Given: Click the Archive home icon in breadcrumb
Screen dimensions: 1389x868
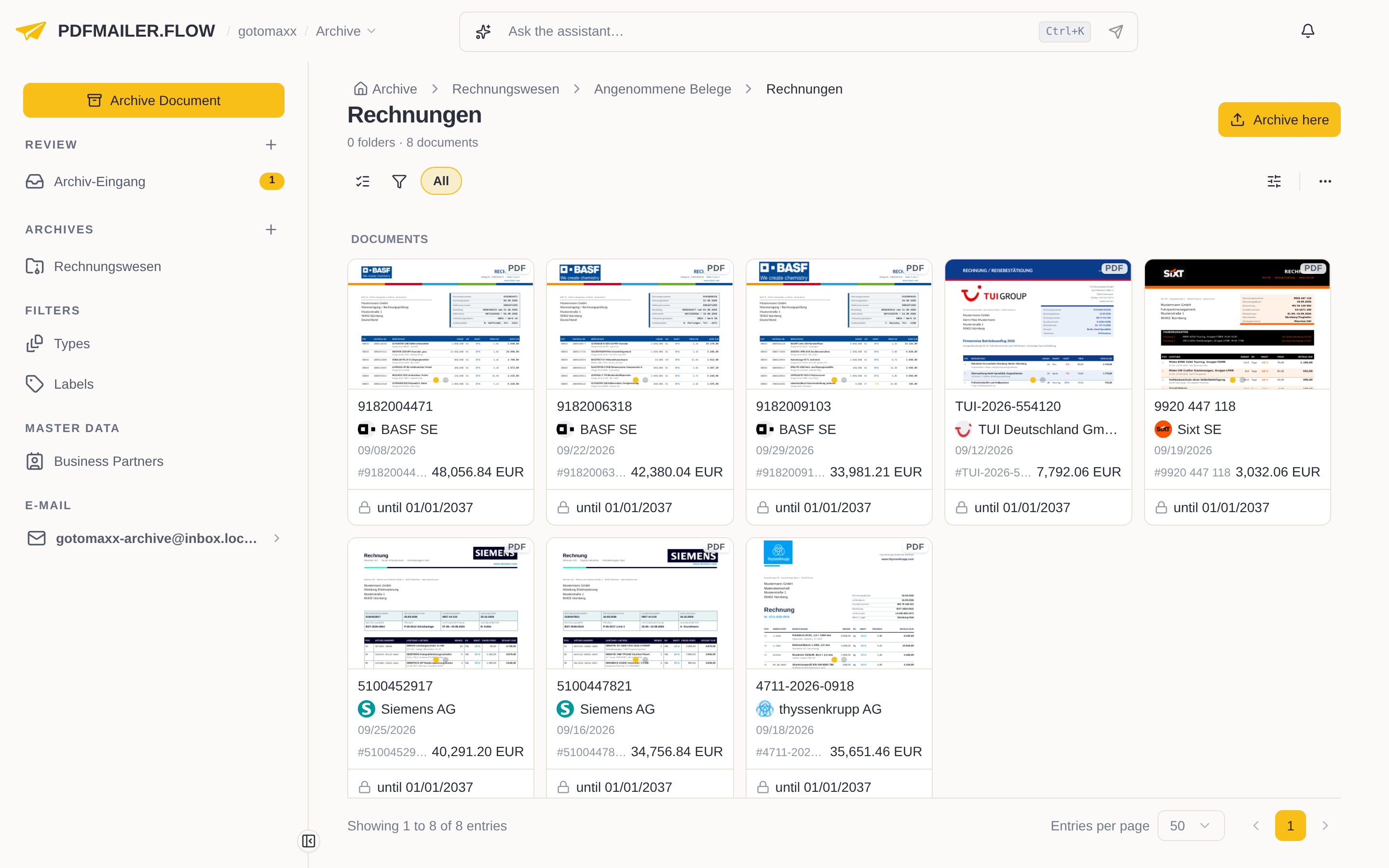Looking at the screenshot, I should click(360, 89).
